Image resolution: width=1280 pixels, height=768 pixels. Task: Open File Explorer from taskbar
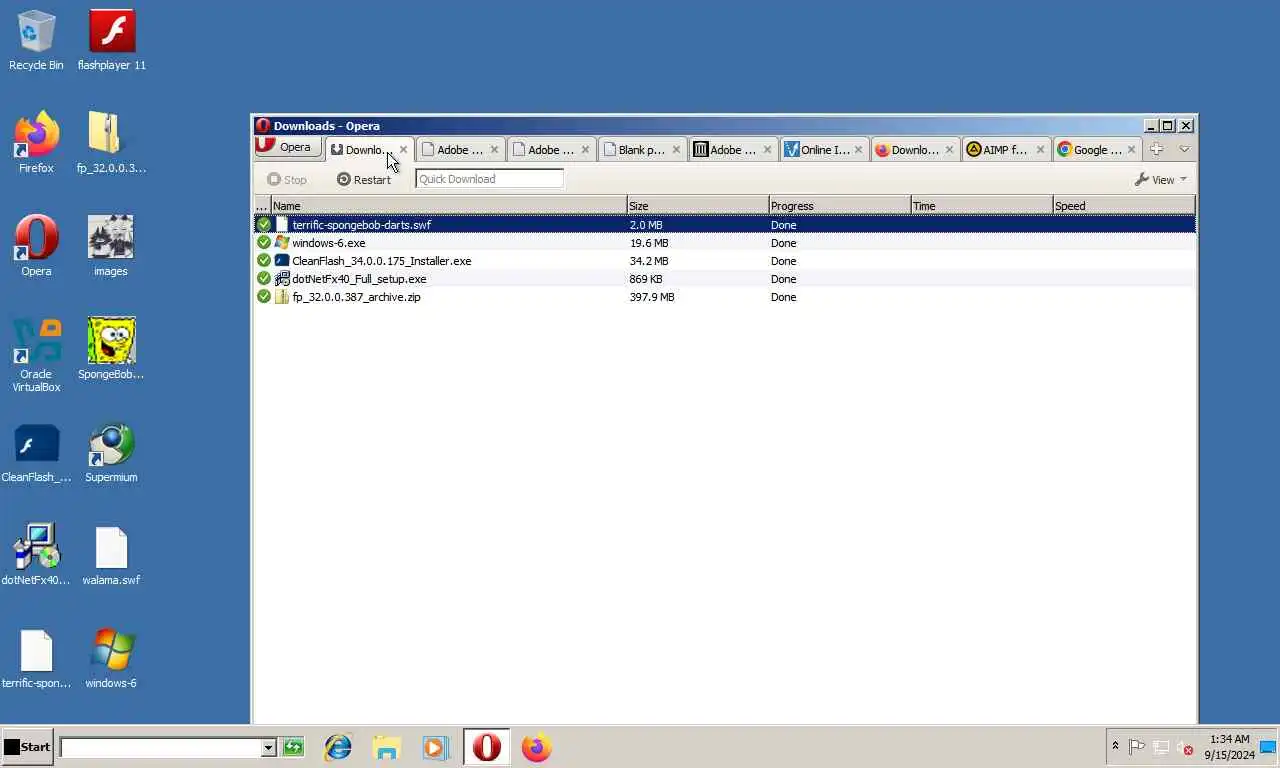(387, 747)
